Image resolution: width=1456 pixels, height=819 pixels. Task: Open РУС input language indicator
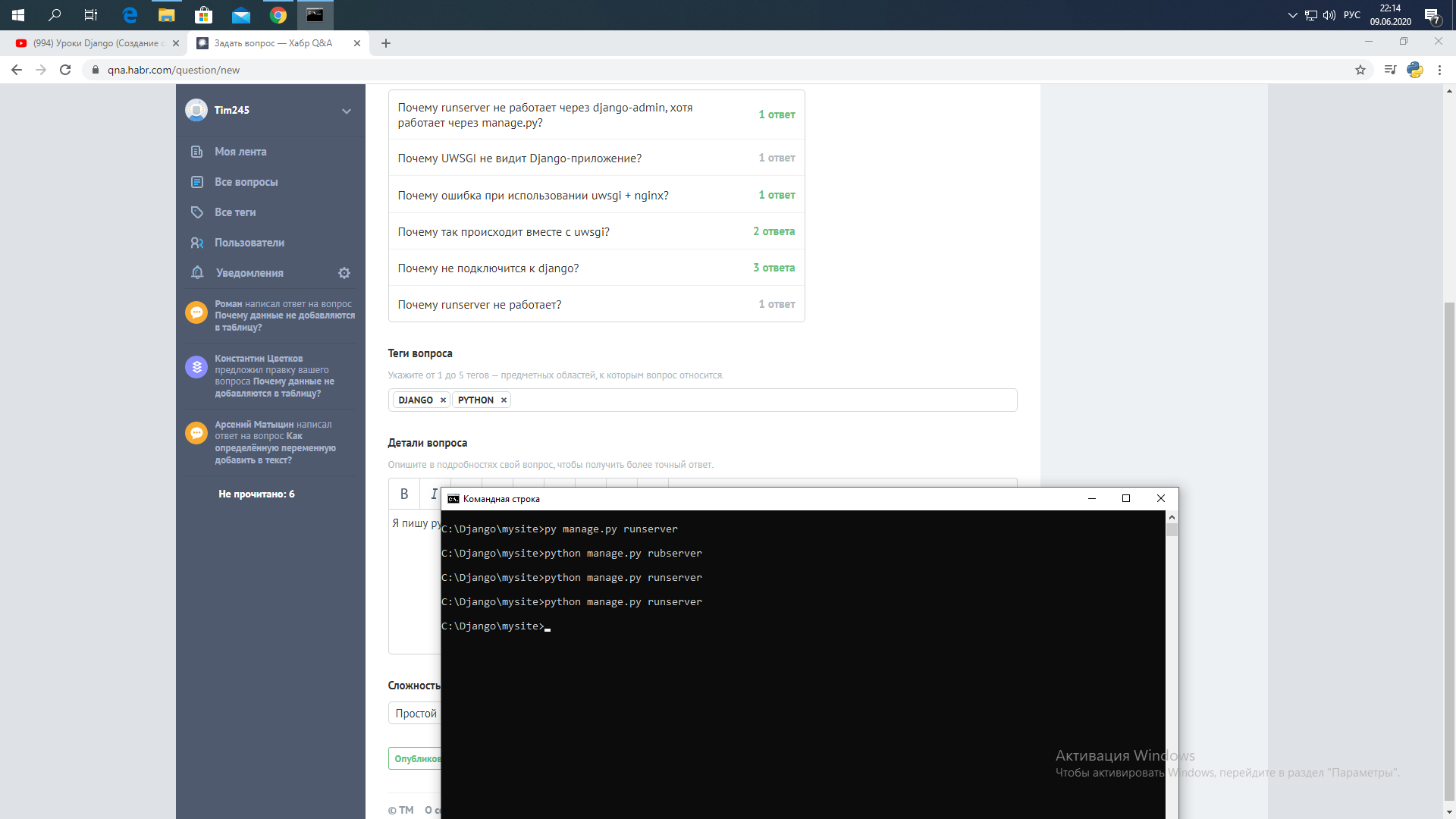pyautogui.click(x=1352, y=15)
